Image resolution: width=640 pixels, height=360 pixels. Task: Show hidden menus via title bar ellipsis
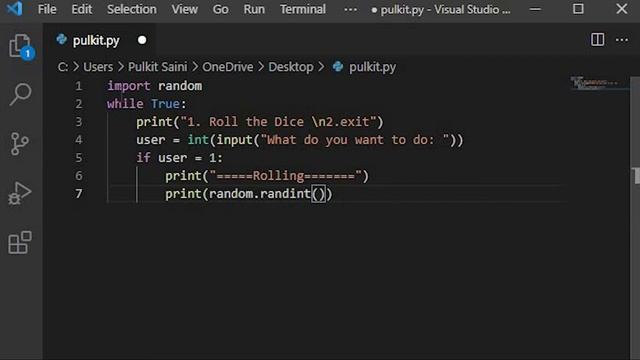[x=351, y=9]
